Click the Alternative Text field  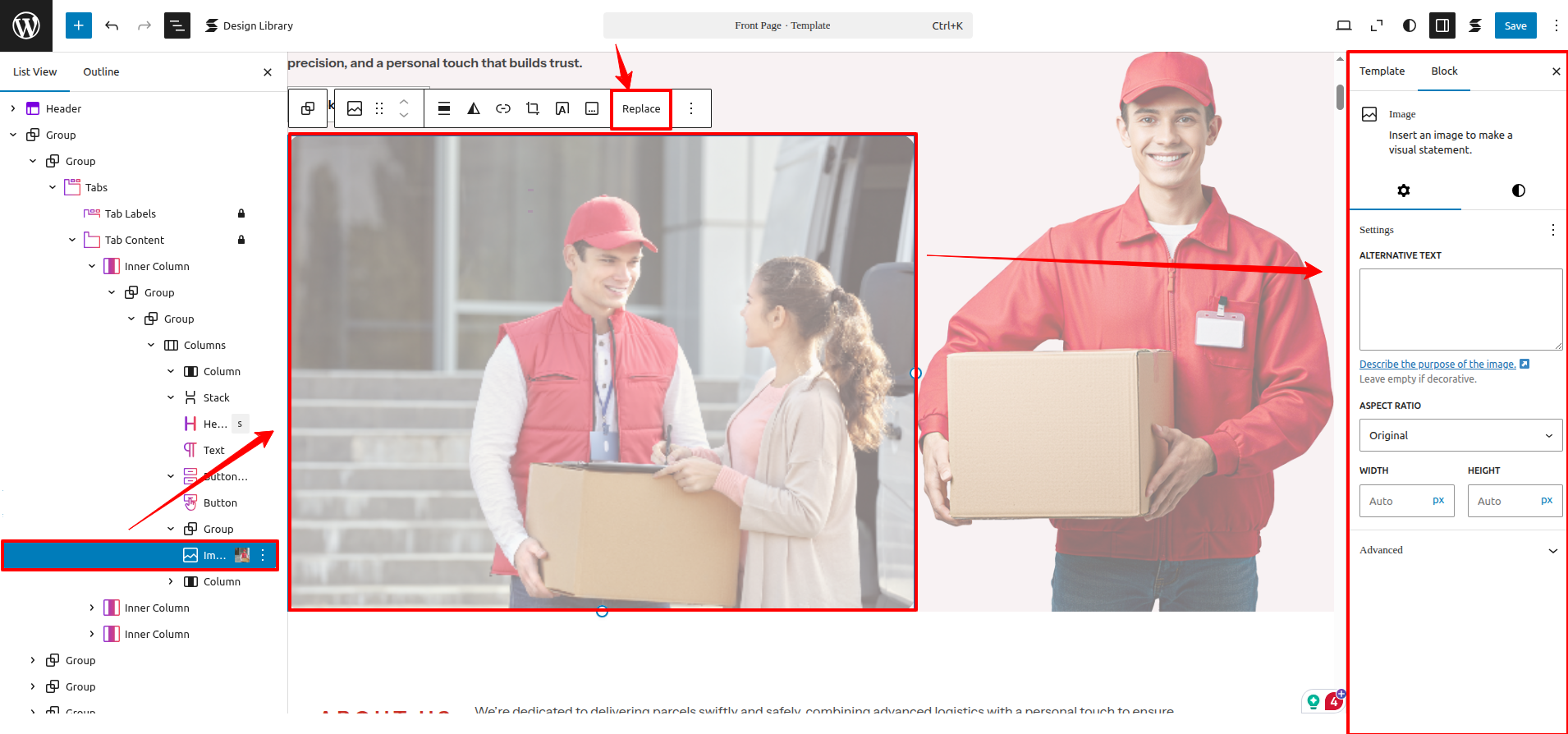tap(1460, 309)
